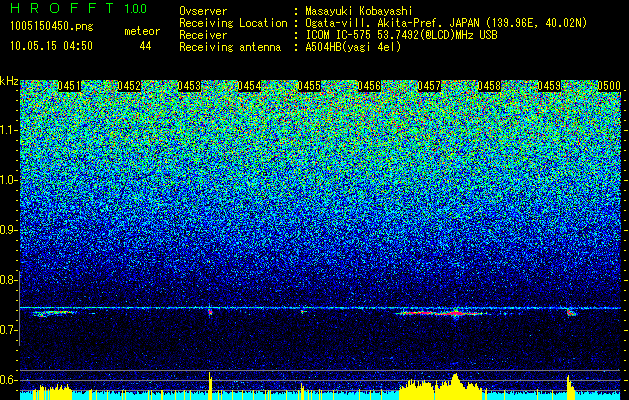Click the 0.8 frequency axis label
The image size is (629, 400).
pyautogui.click(x=8, y=280)
